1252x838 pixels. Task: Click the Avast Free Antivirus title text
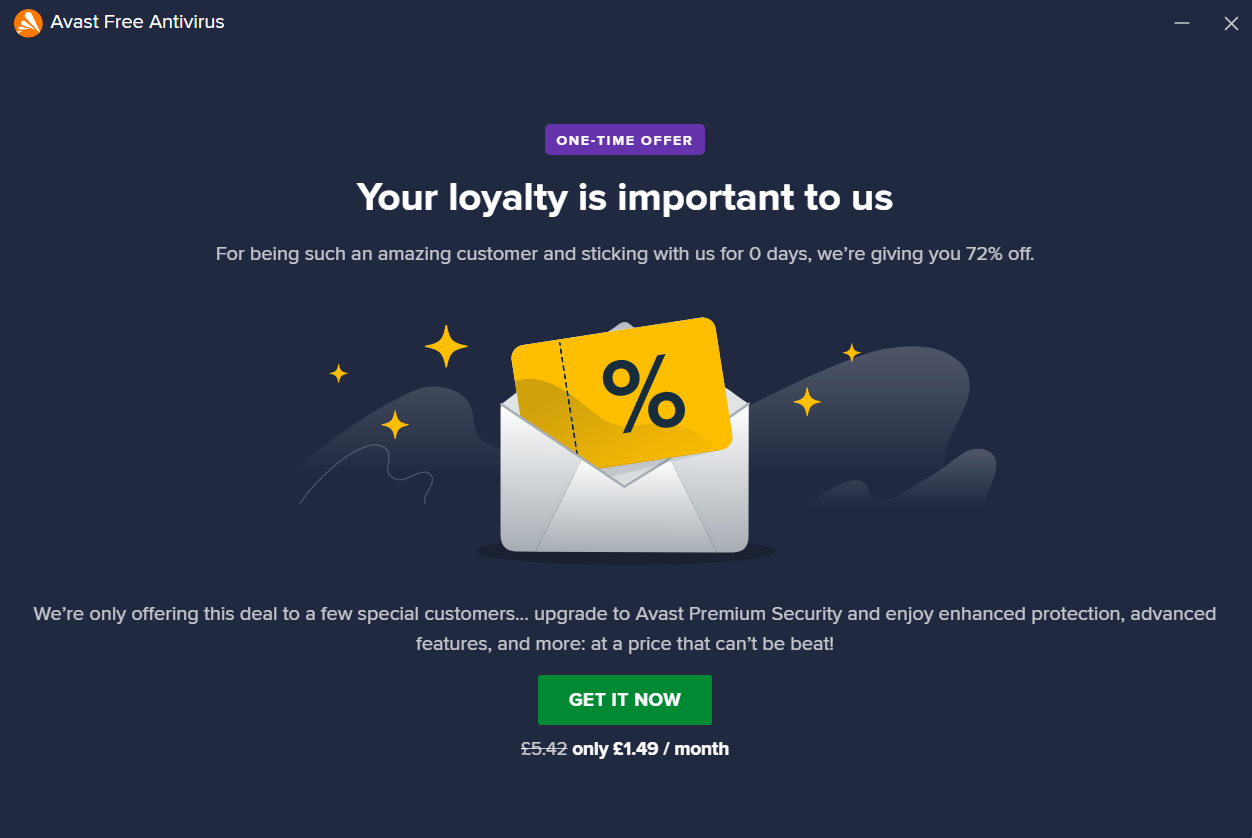click(138, 22)
